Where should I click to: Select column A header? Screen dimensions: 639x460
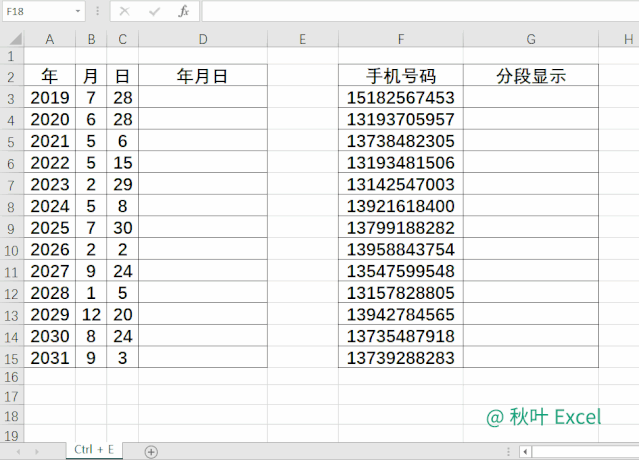click(50, 39)
